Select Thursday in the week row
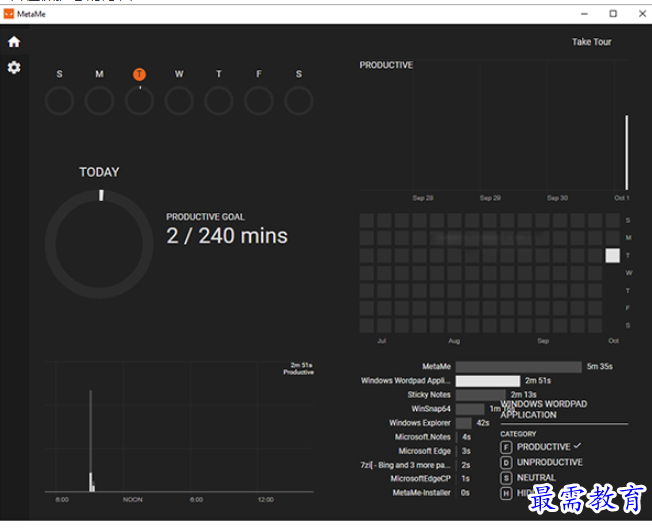The image size is (652, 530). 219,74
